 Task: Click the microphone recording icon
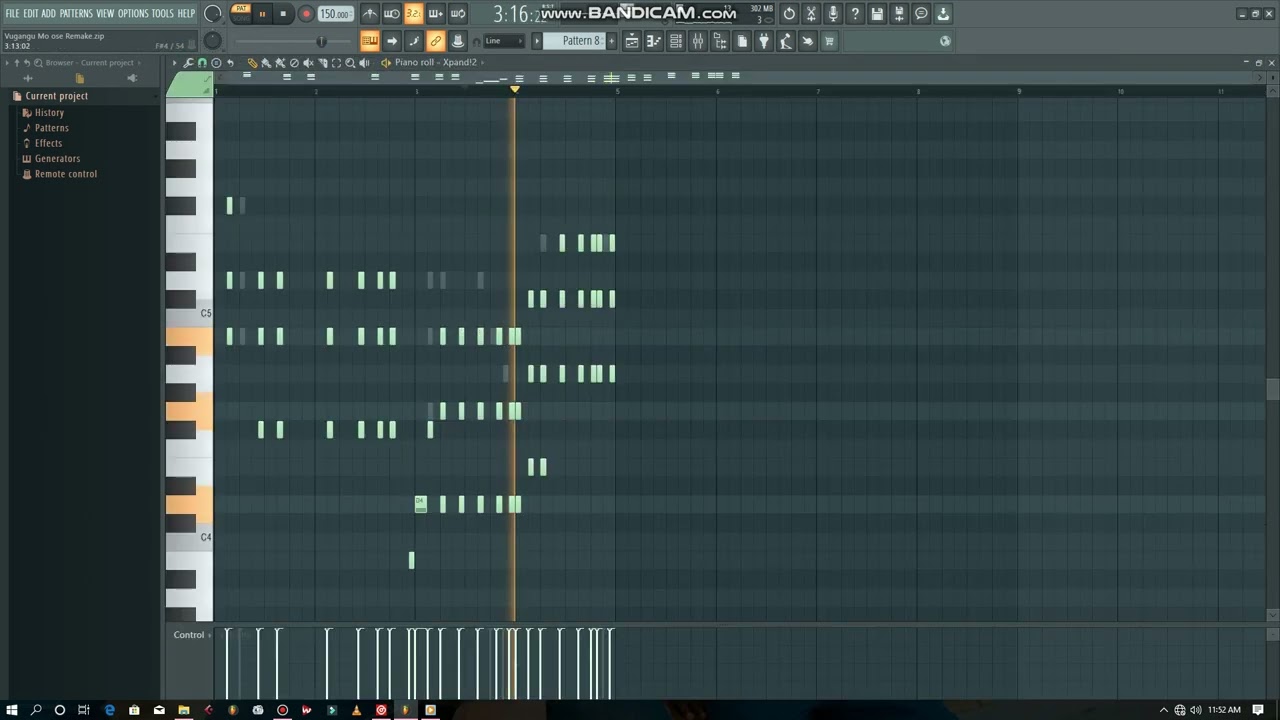click(833, 14)
